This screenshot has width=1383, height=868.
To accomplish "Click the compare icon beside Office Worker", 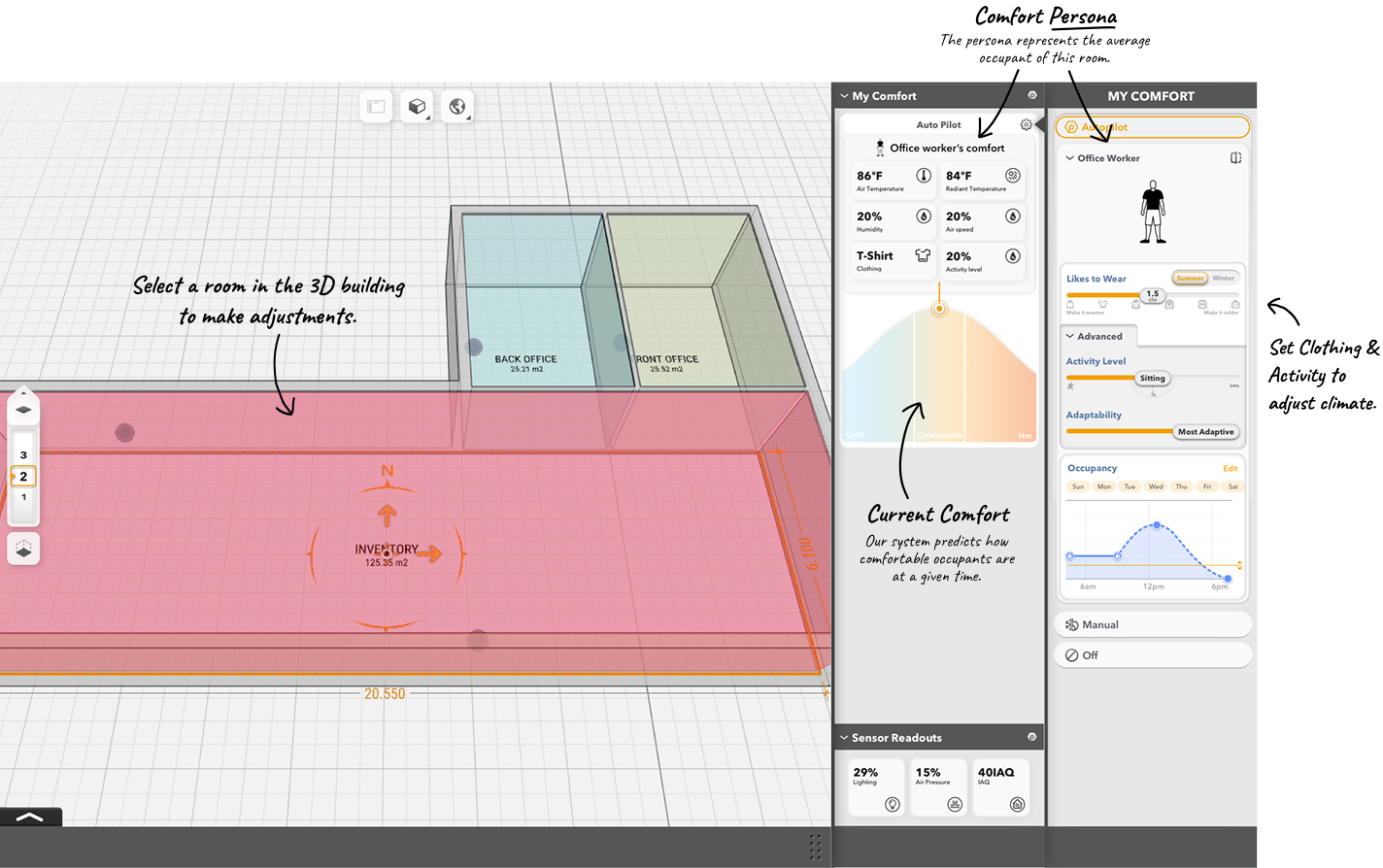I will coord(1235,157).
